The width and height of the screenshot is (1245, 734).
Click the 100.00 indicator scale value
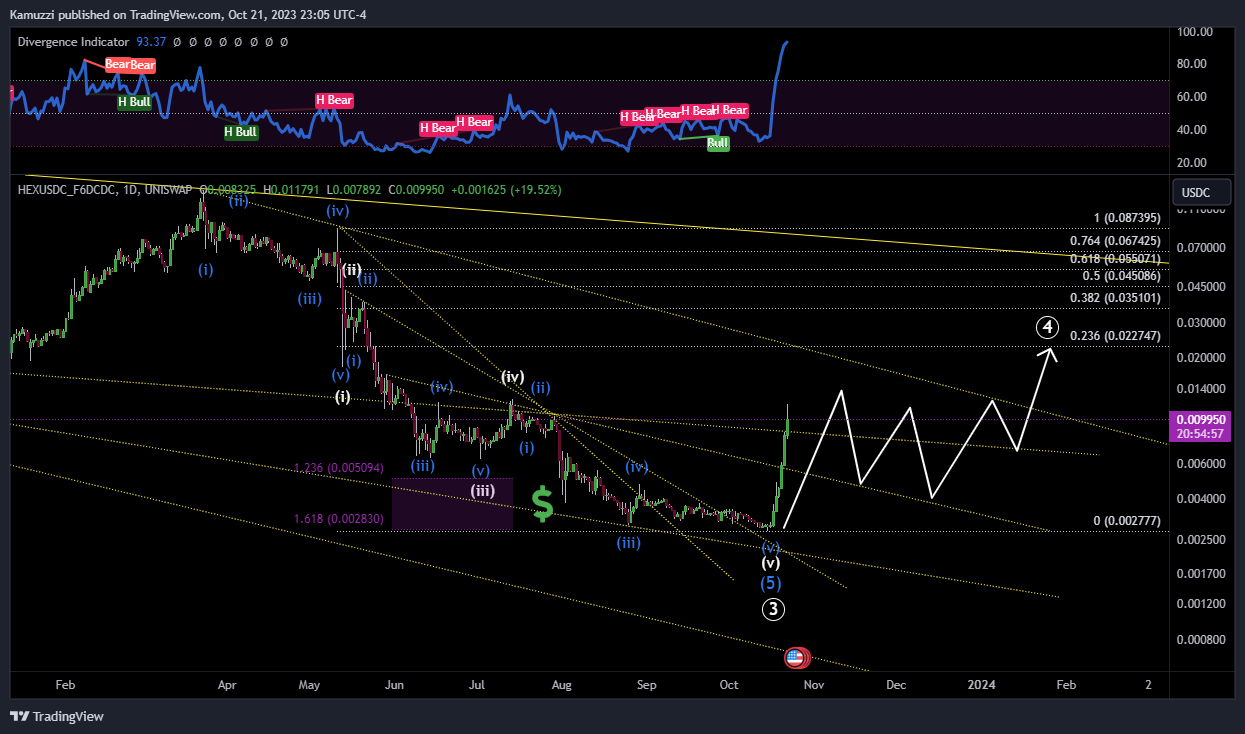point(1195,32)
